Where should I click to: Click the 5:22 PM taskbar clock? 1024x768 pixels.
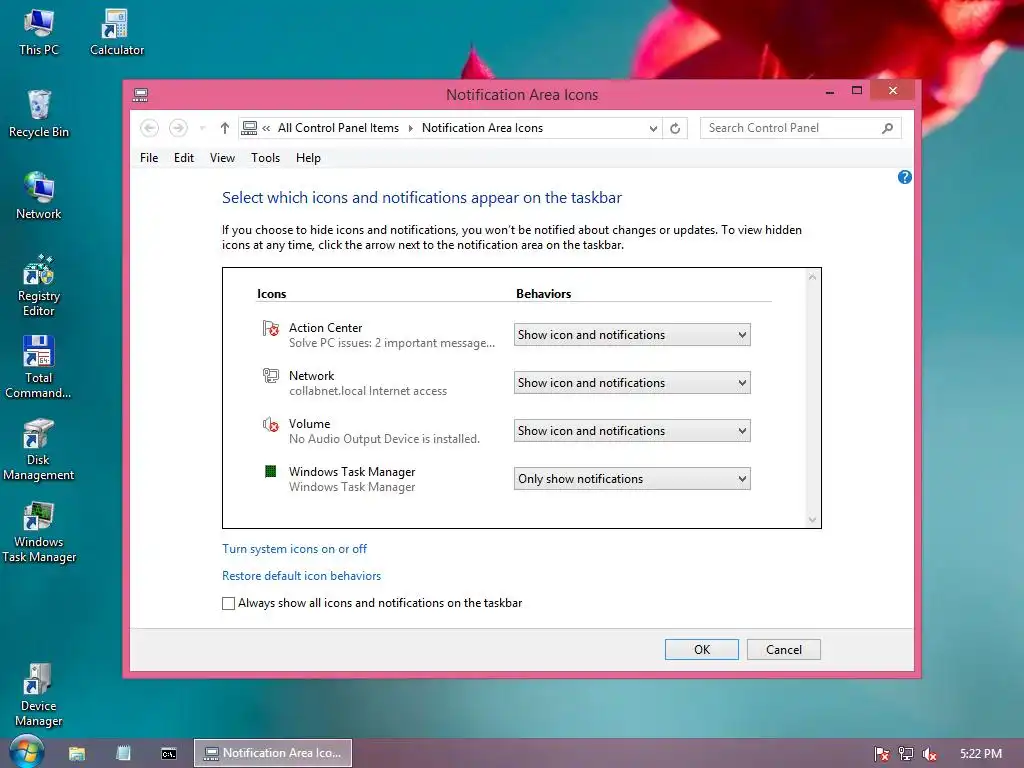point(981,754)
